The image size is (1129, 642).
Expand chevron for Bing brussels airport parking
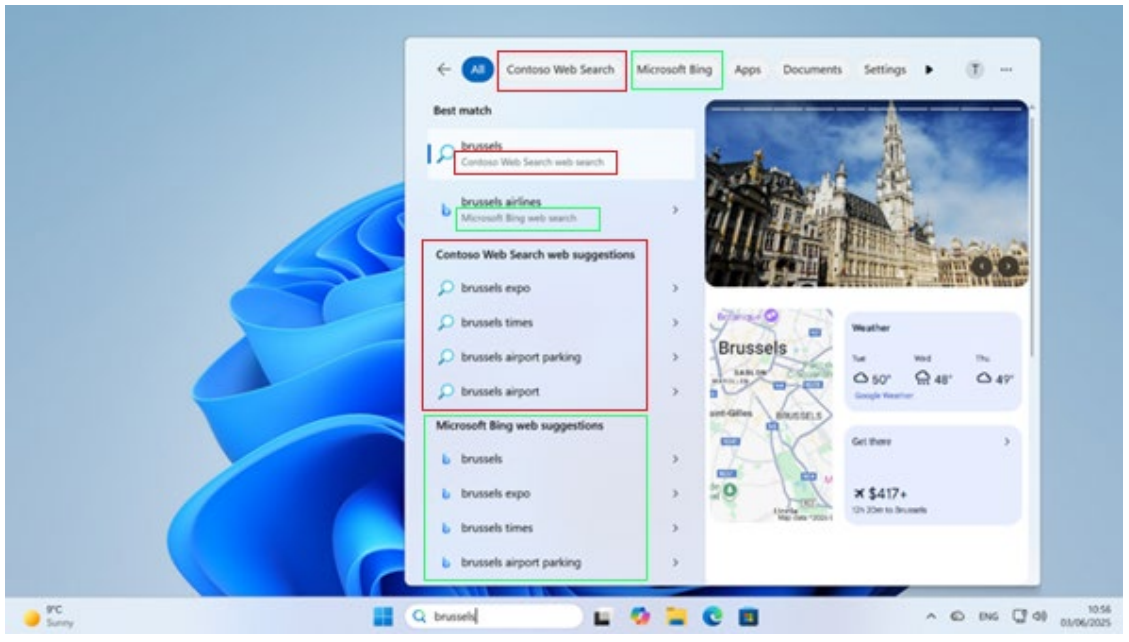pos(675,562)
